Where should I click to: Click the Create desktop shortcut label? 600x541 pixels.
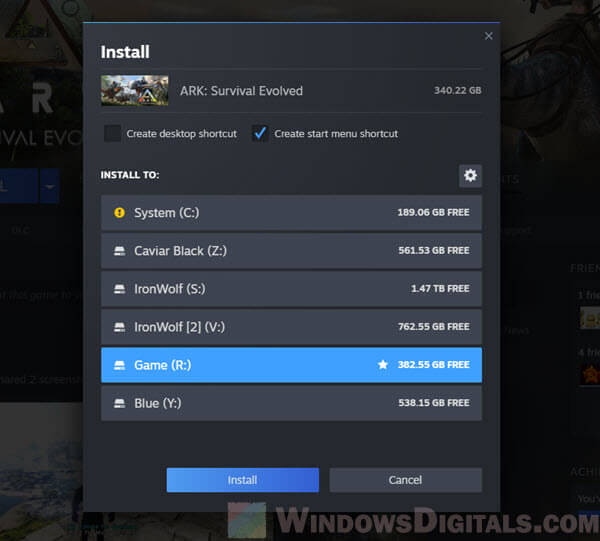click(x=181, y=134)
